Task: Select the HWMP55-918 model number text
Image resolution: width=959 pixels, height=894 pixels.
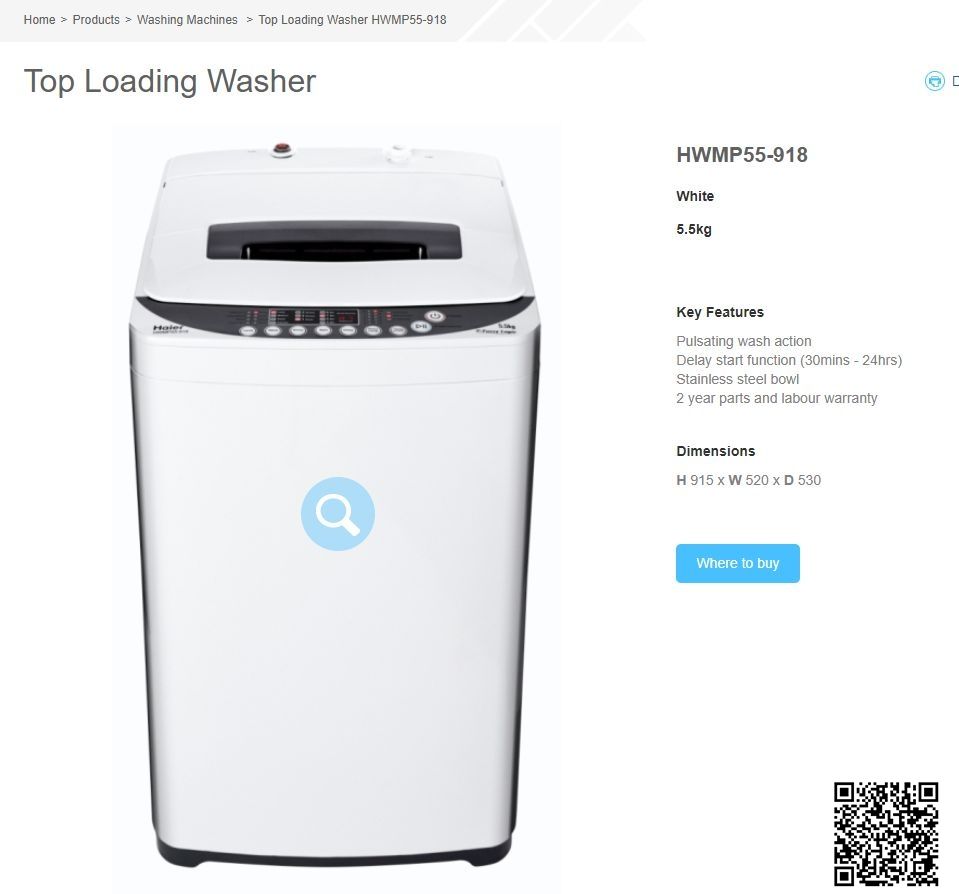Action: [x=742, y=155]
